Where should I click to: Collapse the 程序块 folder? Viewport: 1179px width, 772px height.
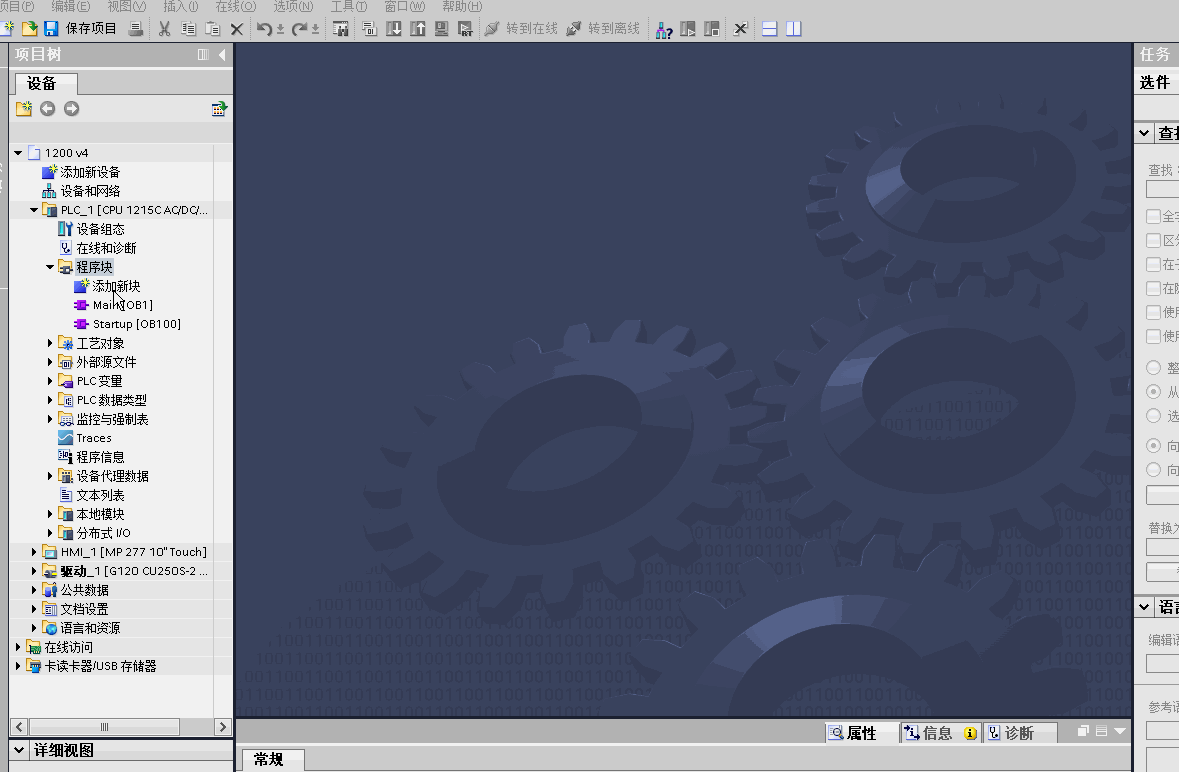click(x=50, y=267)
